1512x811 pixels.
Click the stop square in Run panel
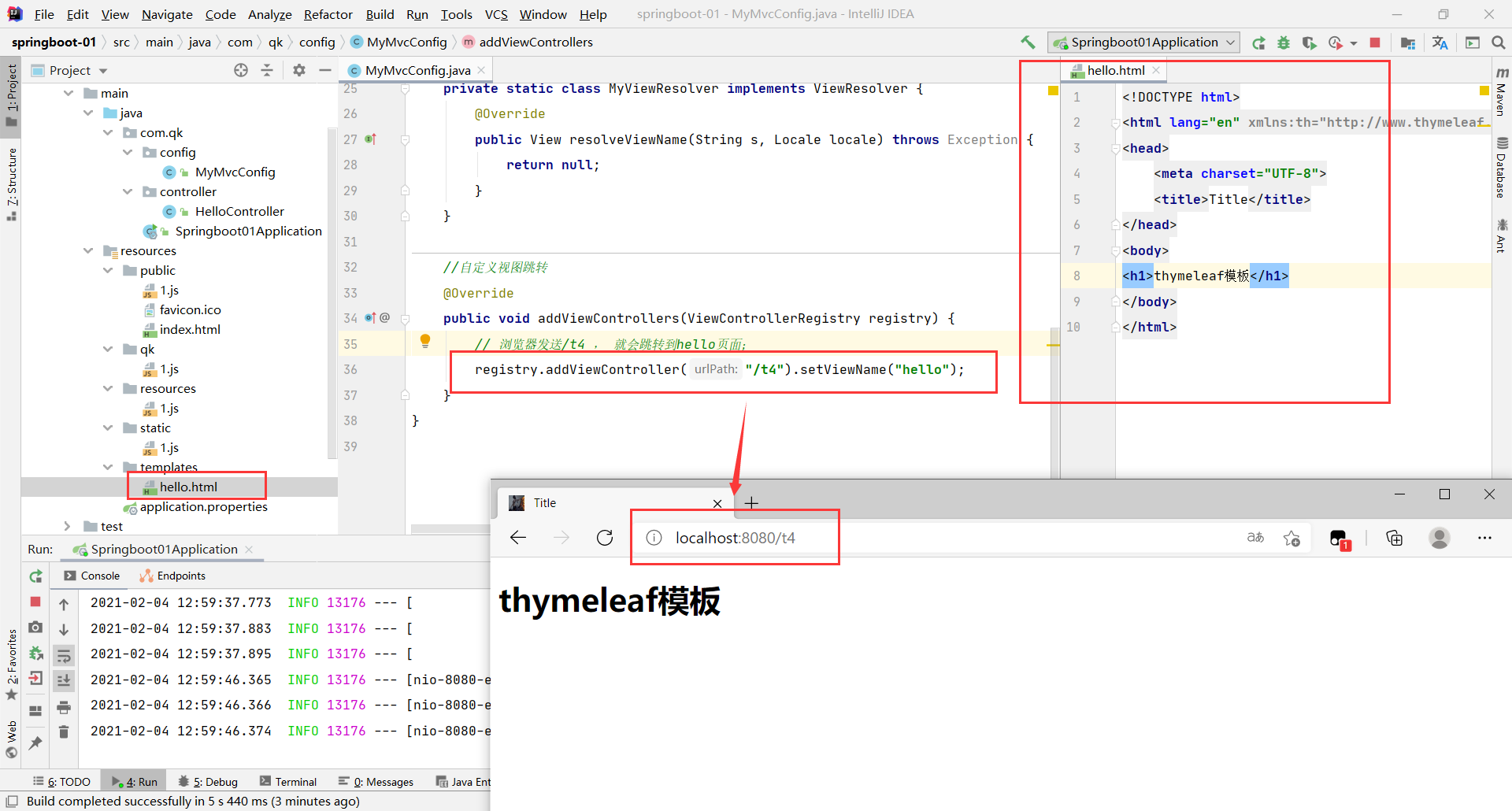[x=35, y=602]
